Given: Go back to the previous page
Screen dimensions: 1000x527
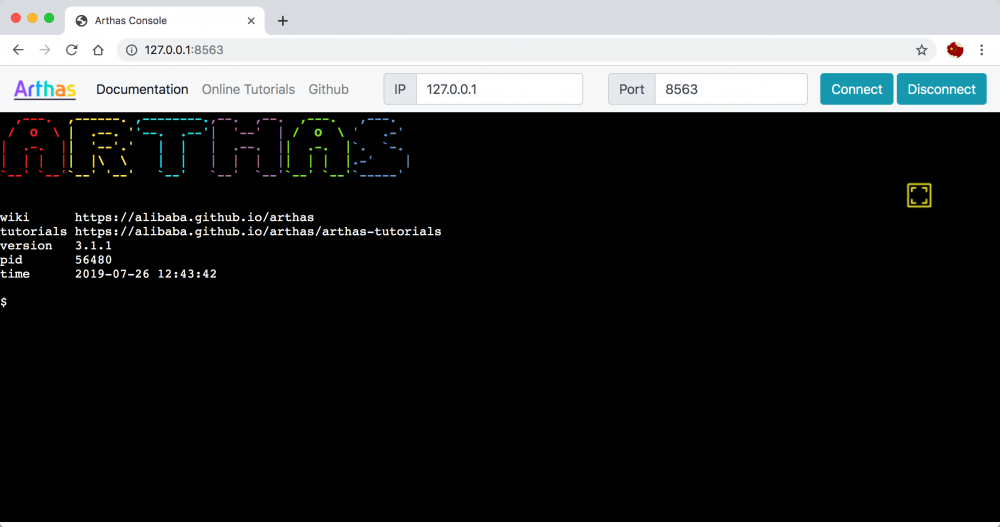Looking at the screenshot, I should (18, 50).
